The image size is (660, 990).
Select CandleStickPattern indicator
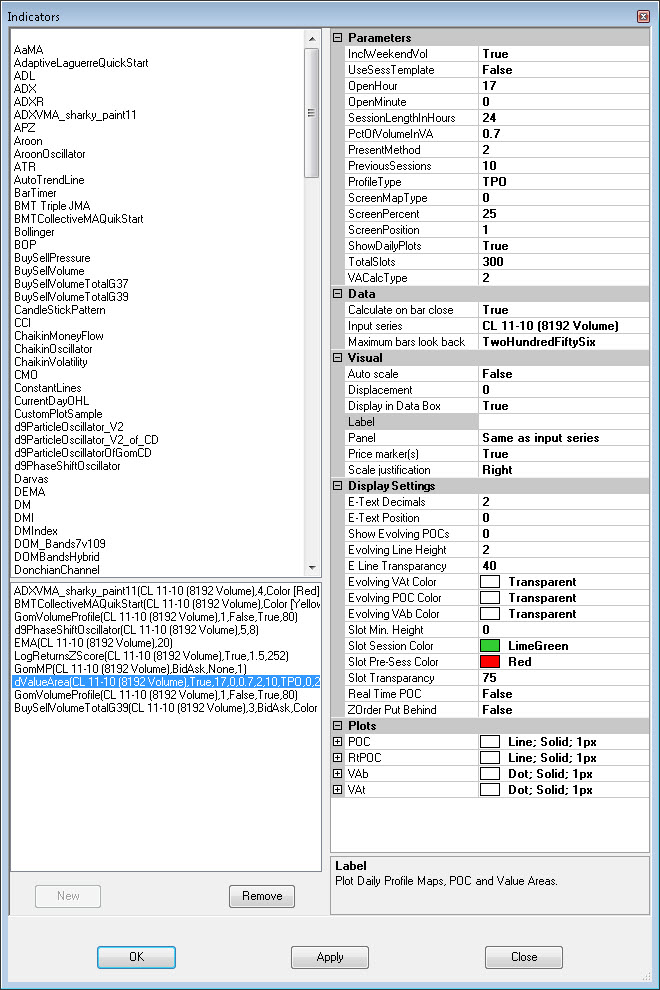click(x=59, y=310)
